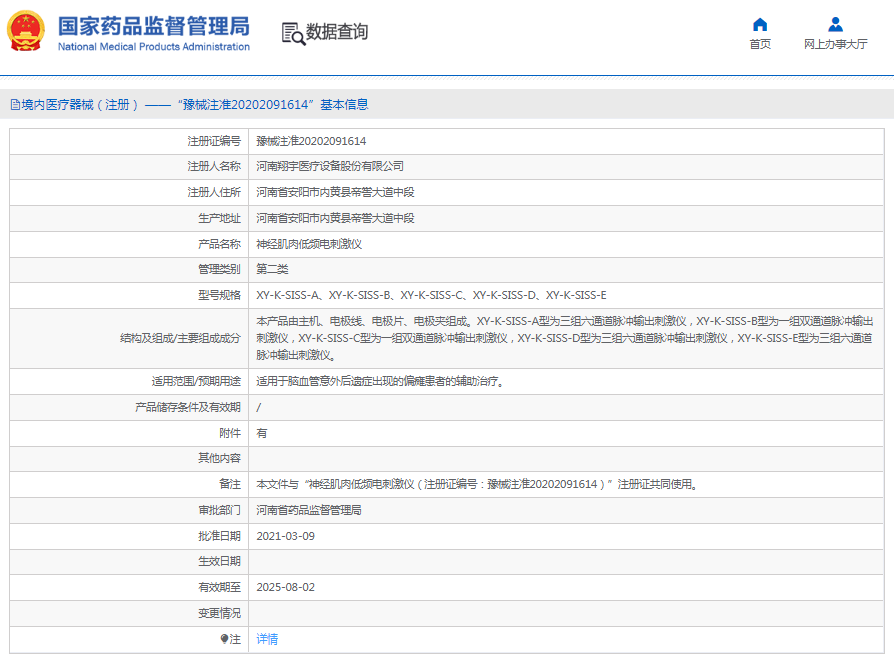Click approval date 2021-03-09

pos(286,536)
